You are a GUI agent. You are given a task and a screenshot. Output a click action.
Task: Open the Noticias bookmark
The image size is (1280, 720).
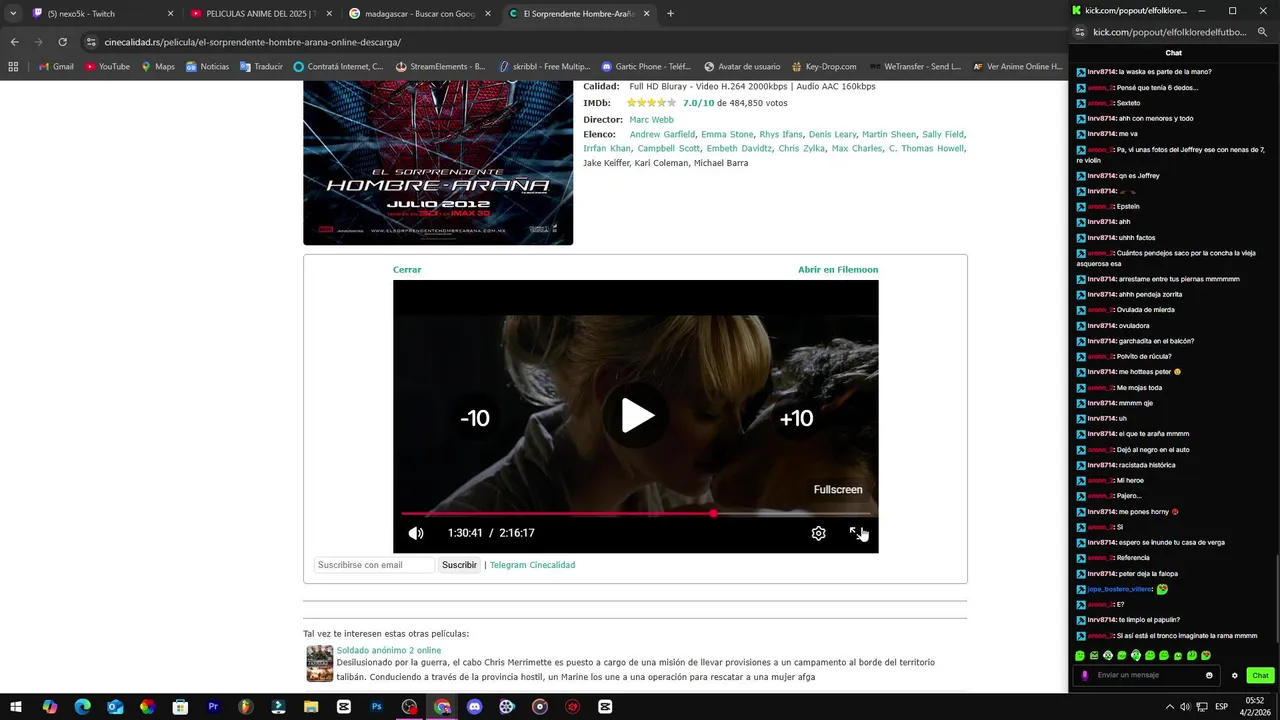207,67
